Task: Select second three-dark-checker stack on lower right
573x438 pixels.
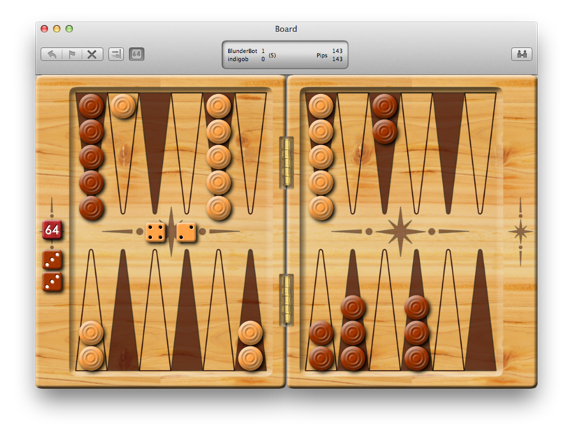Action: tap(416, 333)
